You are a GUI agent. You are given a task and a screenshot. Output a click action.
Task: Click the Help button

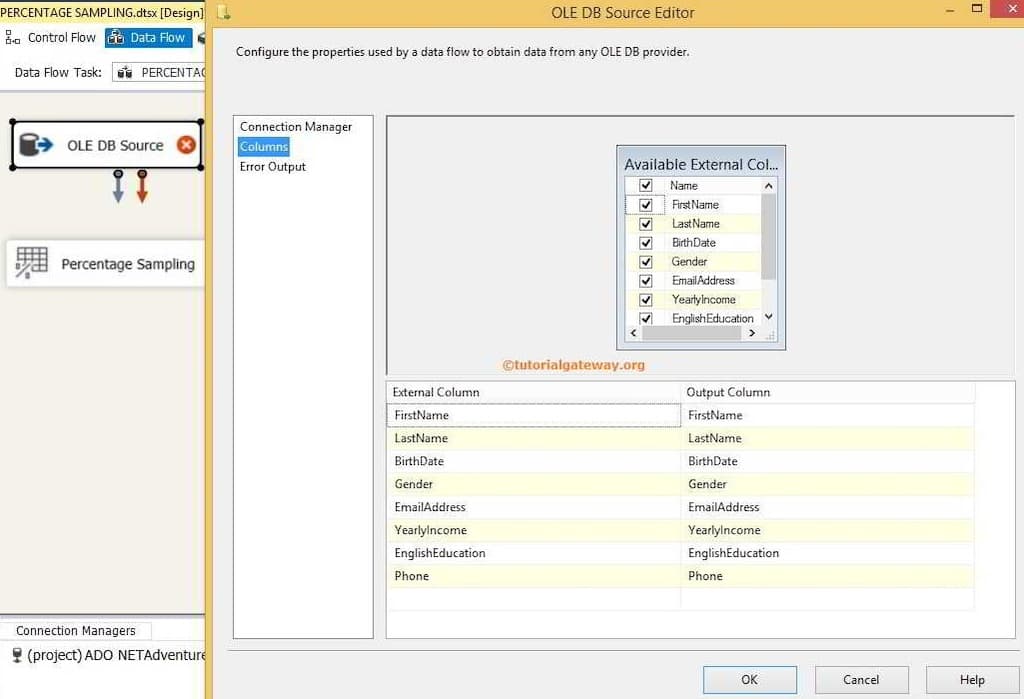coord(972,680)
